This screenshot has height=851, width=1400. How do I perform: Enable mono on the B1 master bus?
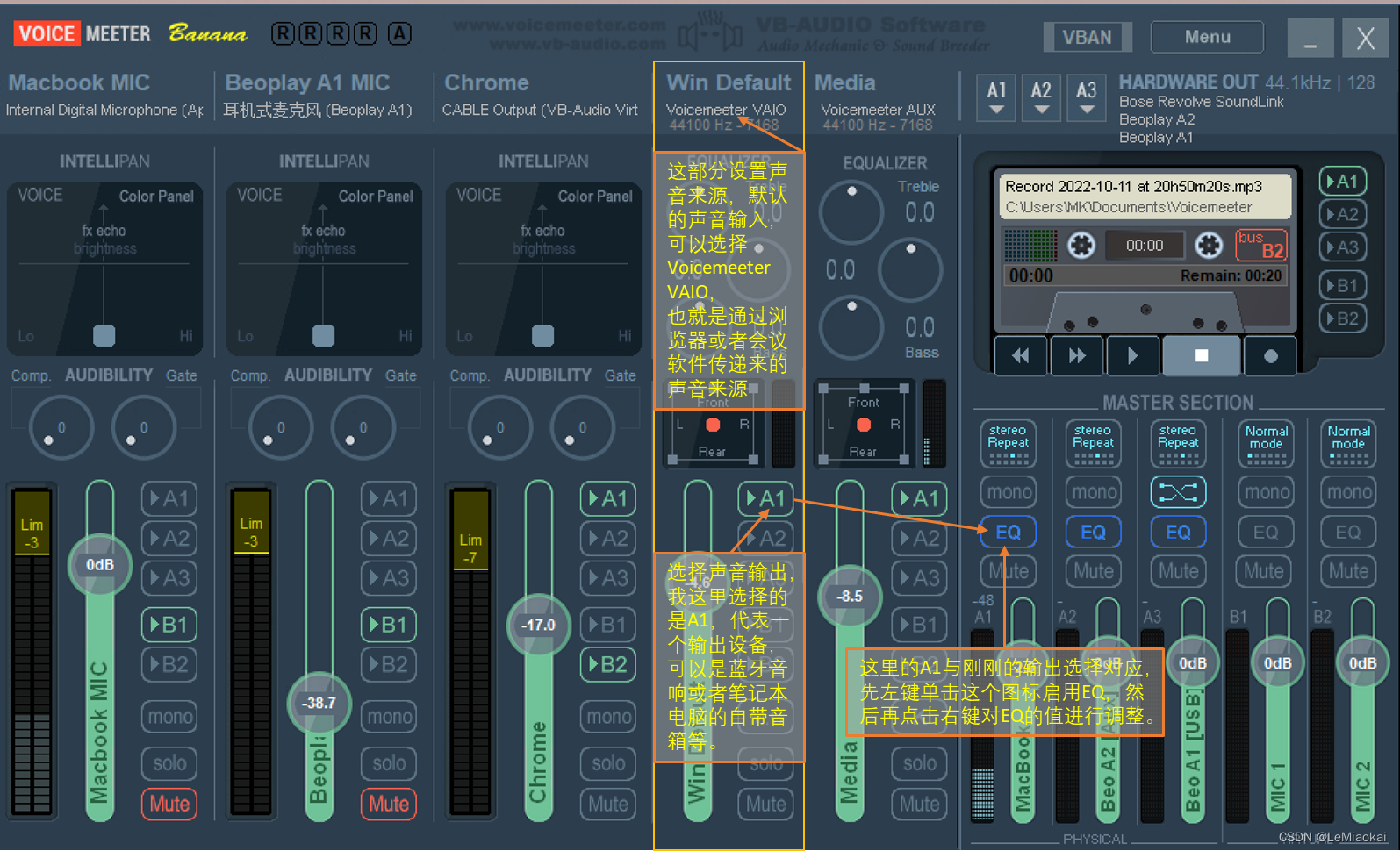(1267, 492)
